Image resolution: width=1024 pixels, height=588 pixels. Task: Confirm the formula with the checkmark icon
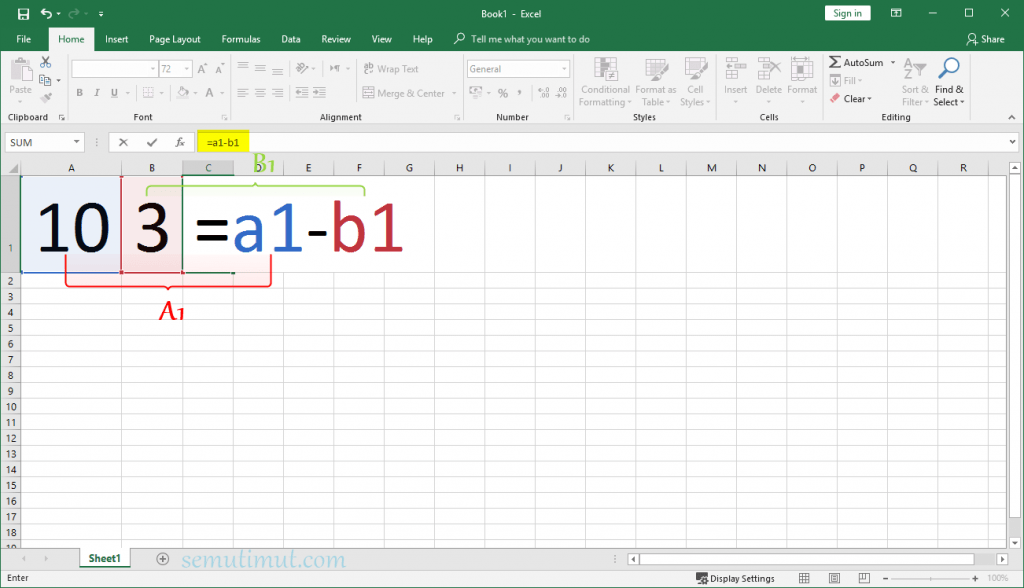(x=152, y=143)
